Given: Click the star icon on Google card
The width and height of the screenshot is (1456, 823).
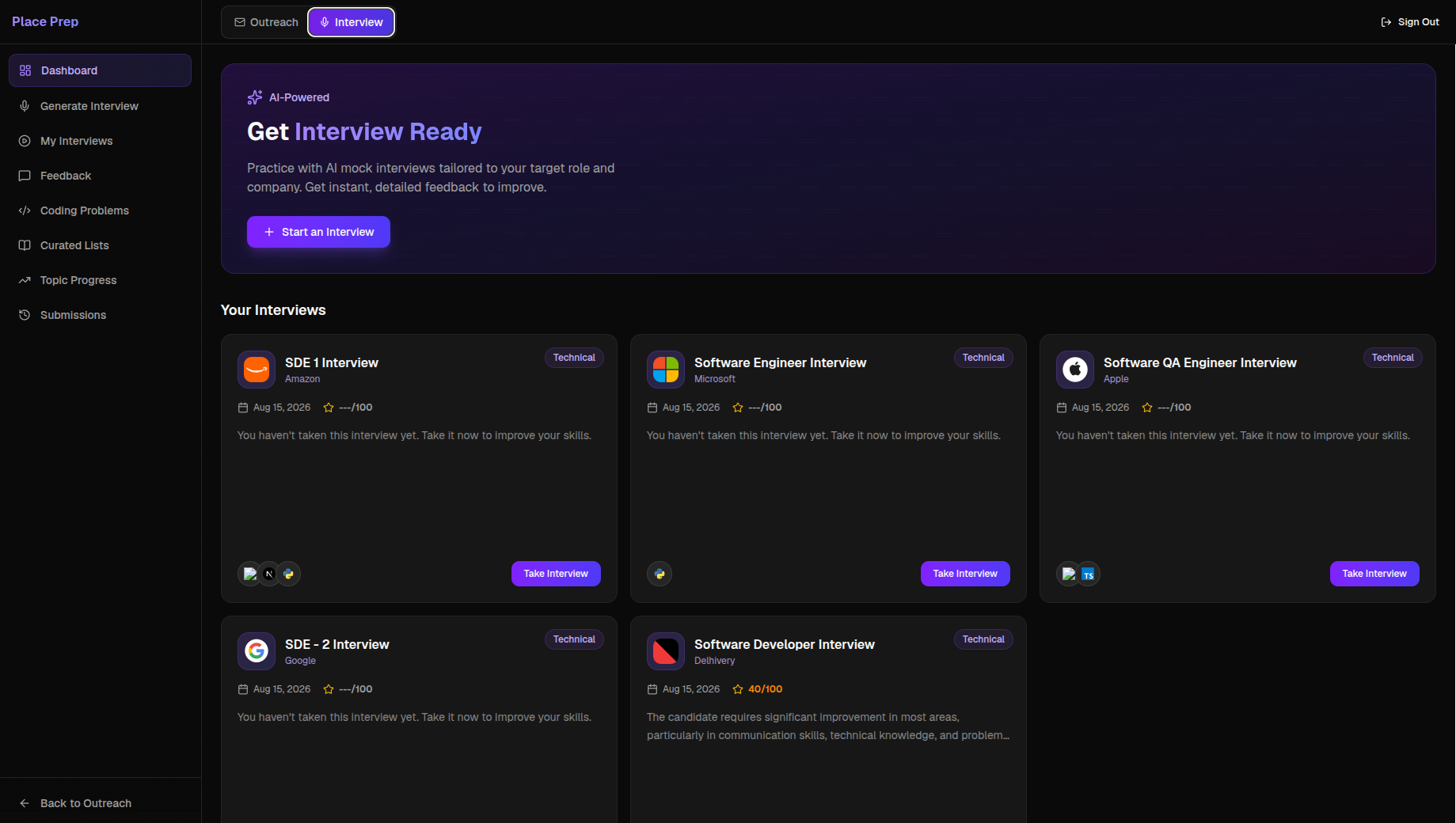Looking at the screenshot, I should click(x=329, y=689).
